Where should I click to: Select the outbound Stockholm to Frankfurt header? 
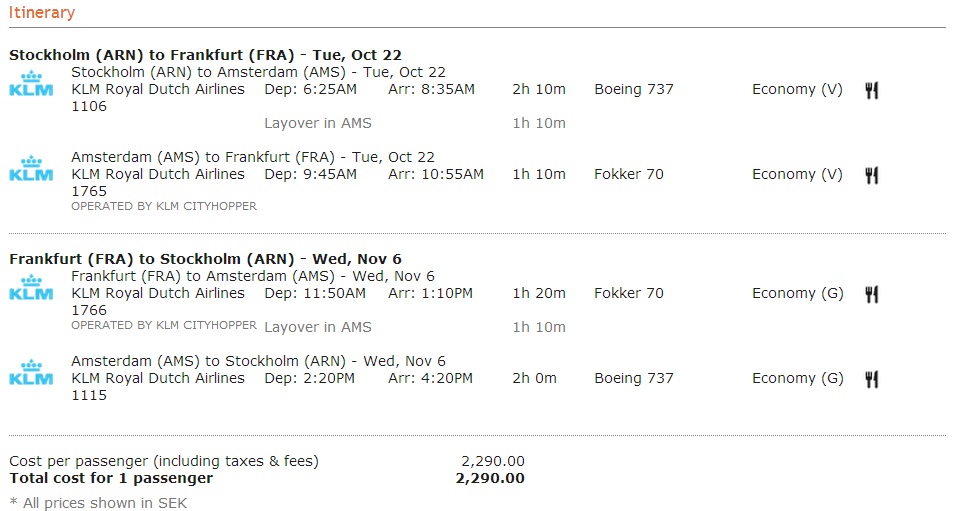205,55
